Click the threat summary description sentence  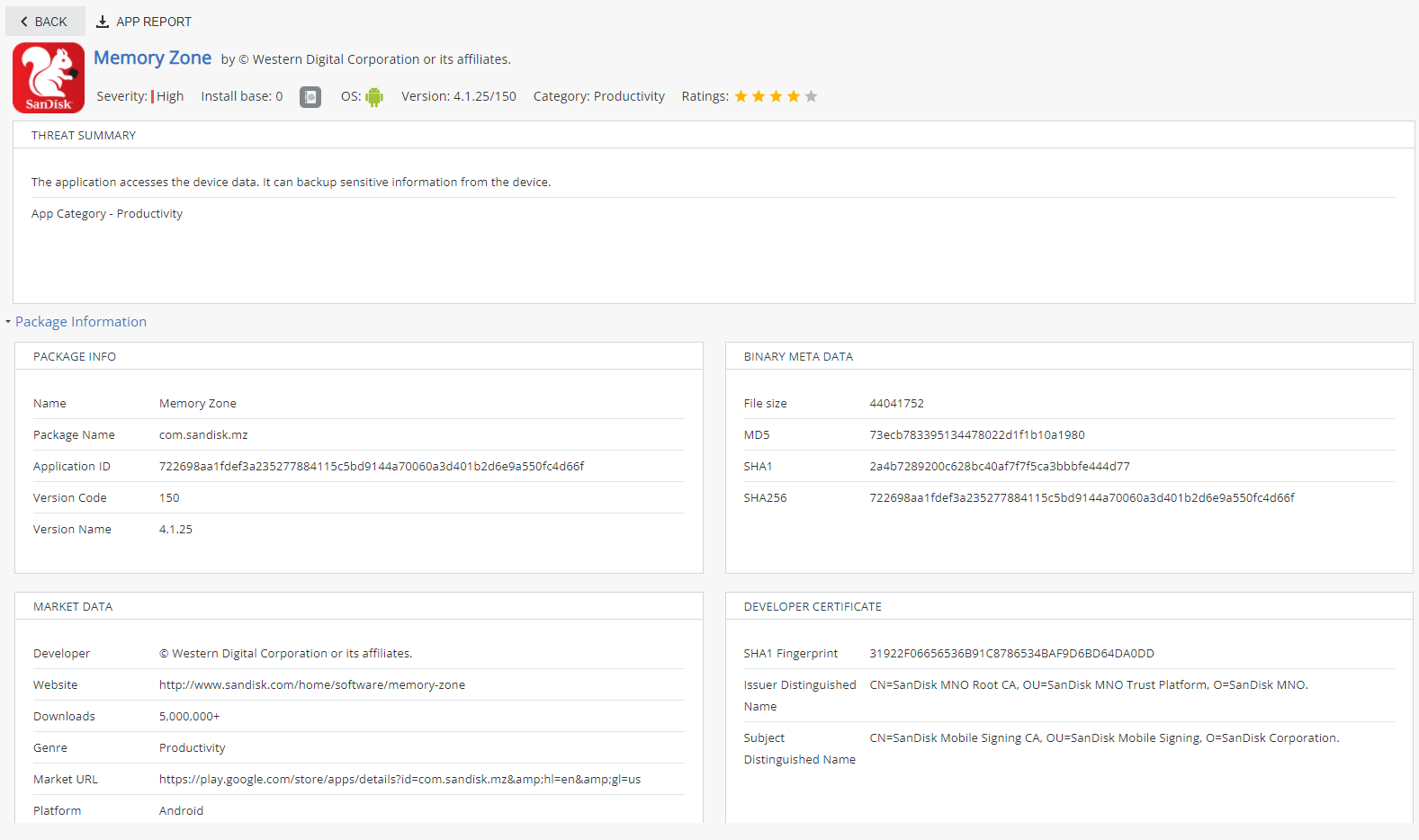291,183
